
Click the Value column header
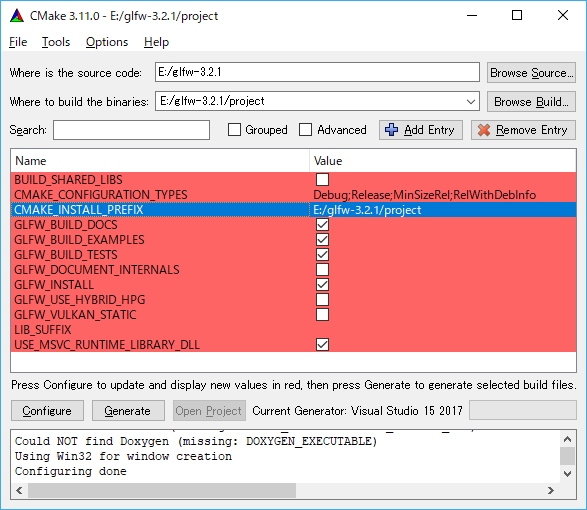tap(443, 161)
